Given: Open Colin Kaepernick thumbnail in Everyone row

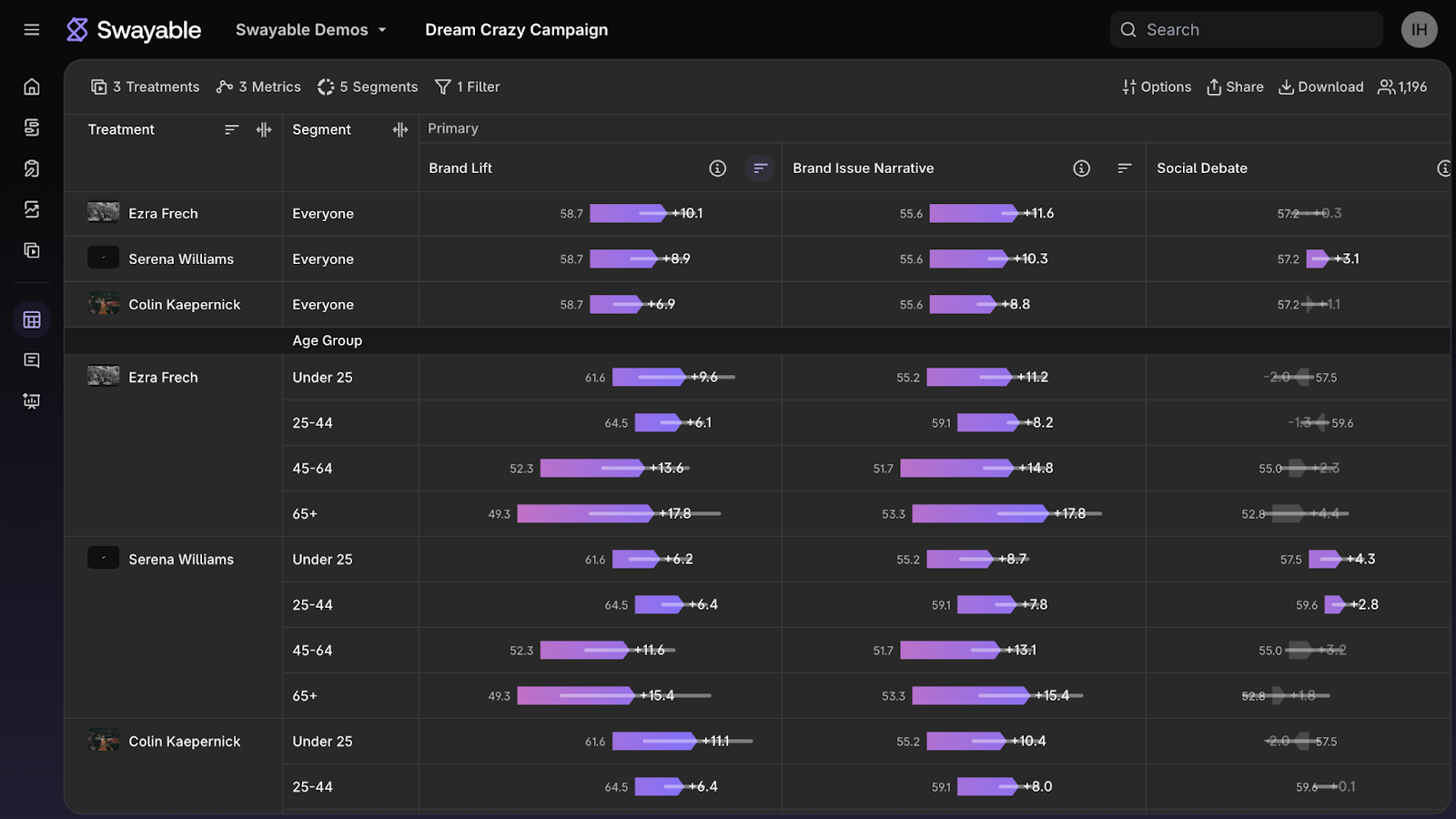Looking at the screenshot, I should click(x=104, y=303).
